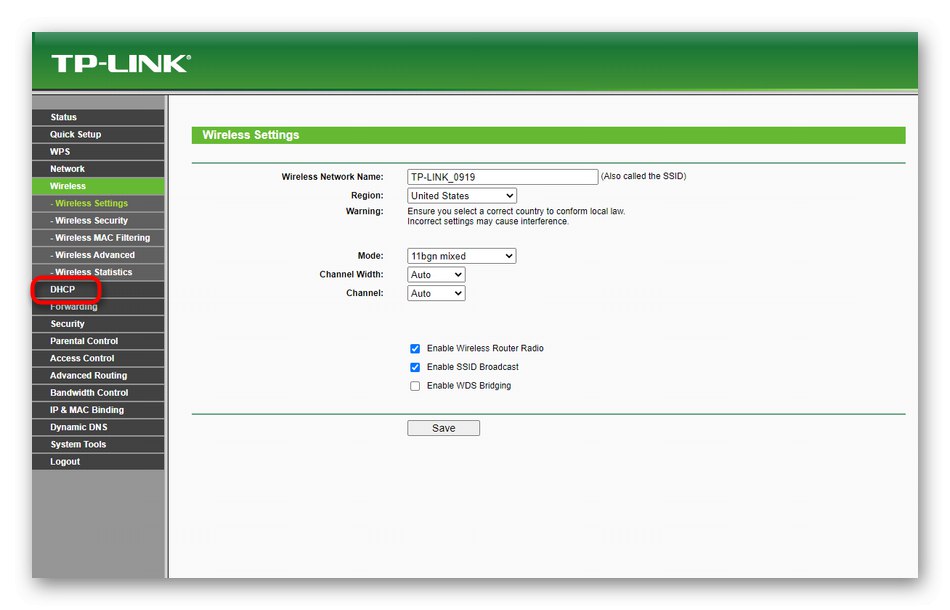Click Logout in the sidebar
Viewport: 950px width, 610px height.
(x=98, y=462)
